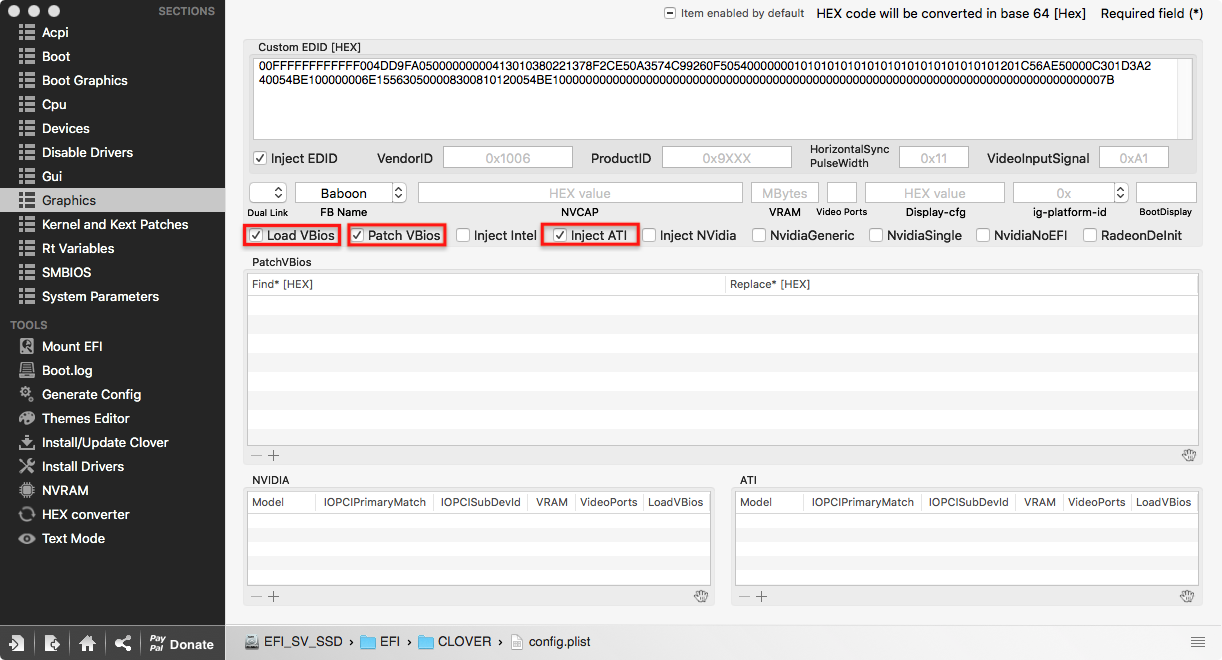
Task: Click config.plist in path bar
Action: pos(551,642)
